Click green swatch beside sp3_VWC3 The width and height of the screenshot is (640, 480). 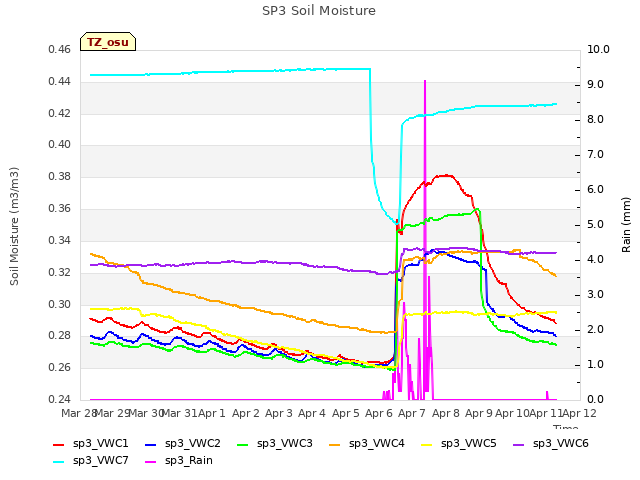pos(243,445)
